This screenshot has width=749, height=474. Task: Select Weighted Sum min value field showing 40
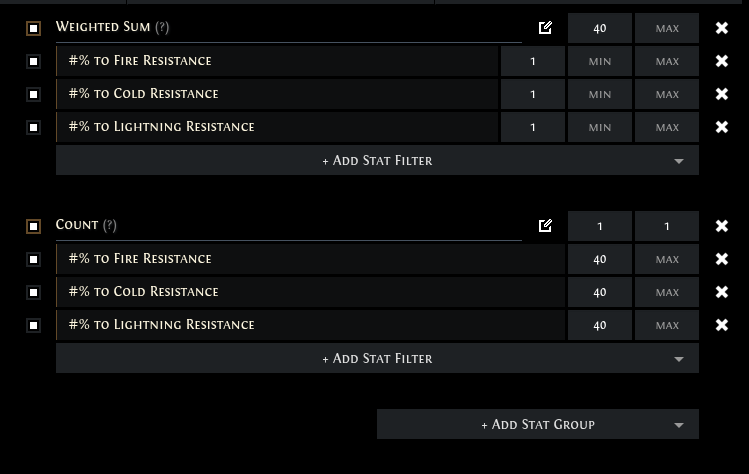pos(600,28)
